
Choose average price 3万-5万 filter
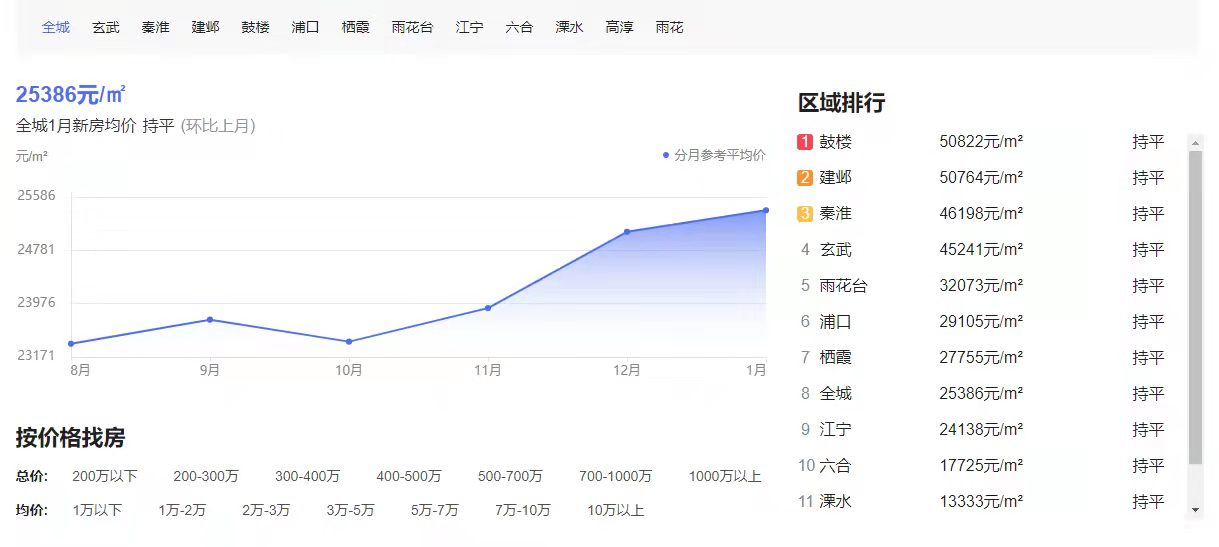(x=350, y=511)
